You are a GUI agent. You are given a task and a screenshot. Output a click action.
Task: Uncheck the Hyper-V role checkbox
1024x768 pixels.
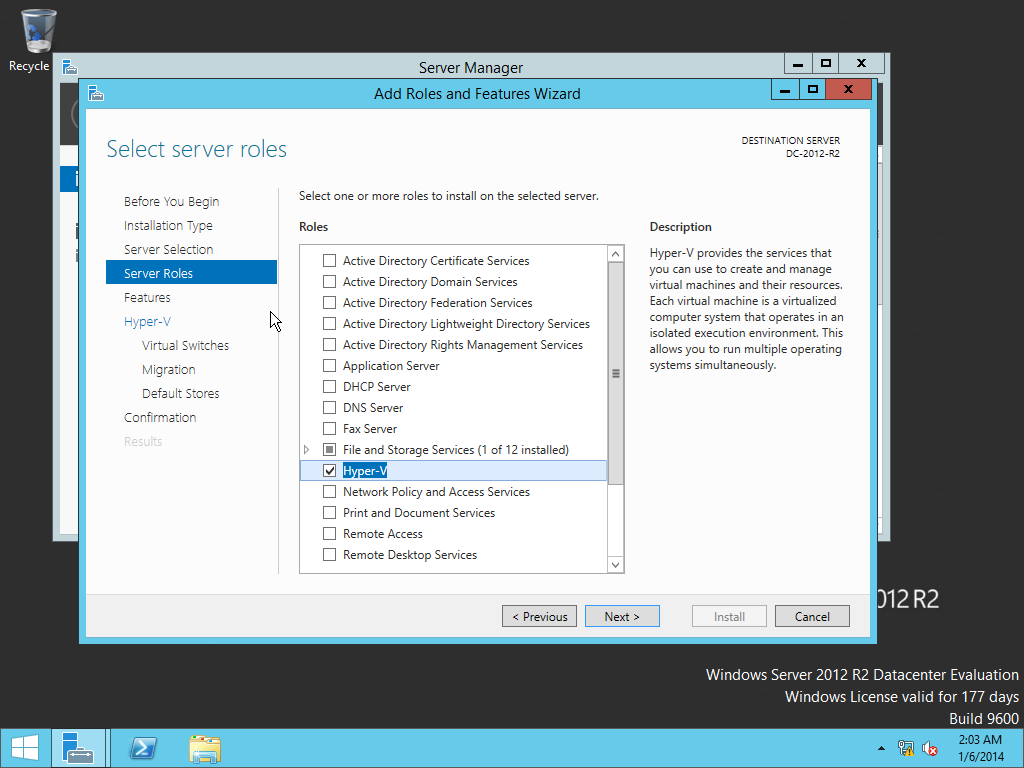click(x=330, y=470)
